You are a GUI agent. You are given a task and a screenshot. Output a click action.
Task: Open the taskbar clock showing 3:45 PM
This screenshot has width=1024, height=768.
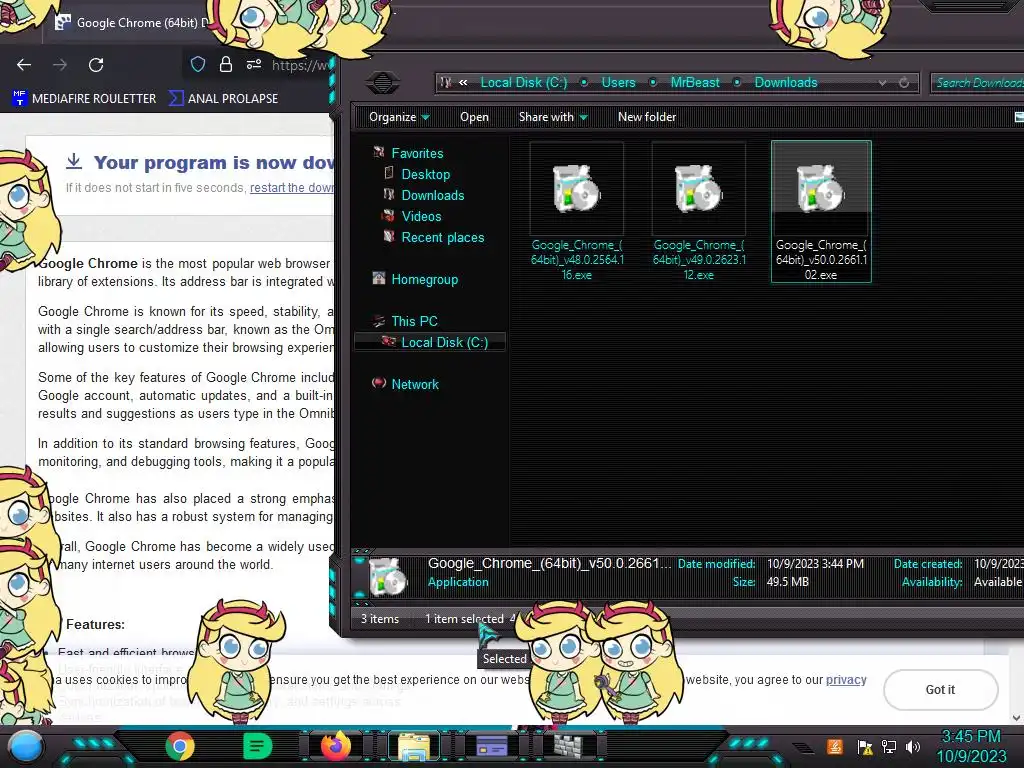[971, 746]
